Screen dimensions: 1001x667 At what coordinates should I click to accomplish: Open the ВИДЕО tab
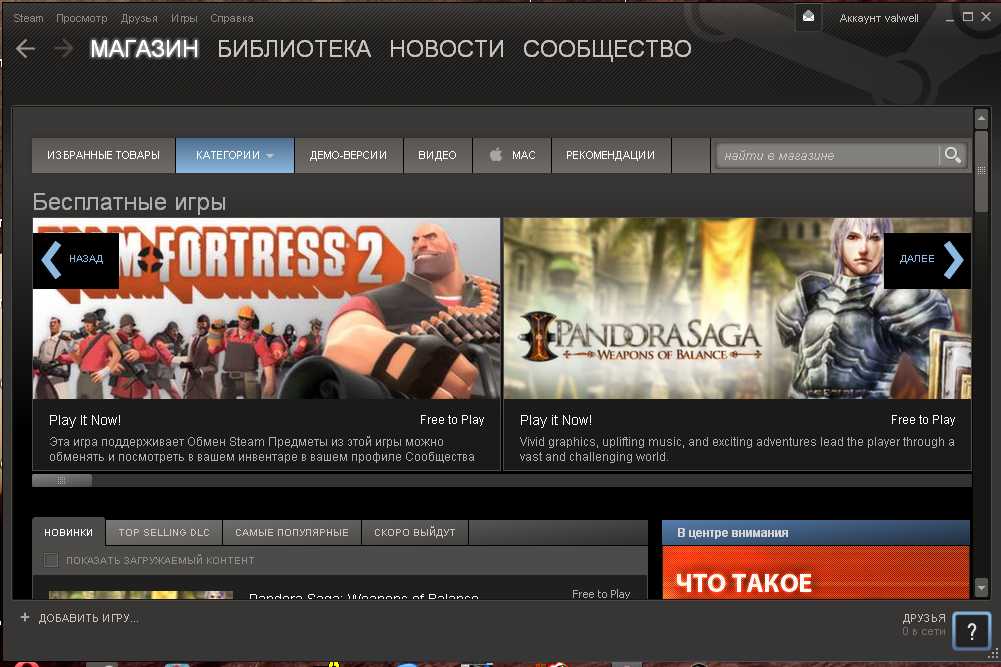[437, 155]
